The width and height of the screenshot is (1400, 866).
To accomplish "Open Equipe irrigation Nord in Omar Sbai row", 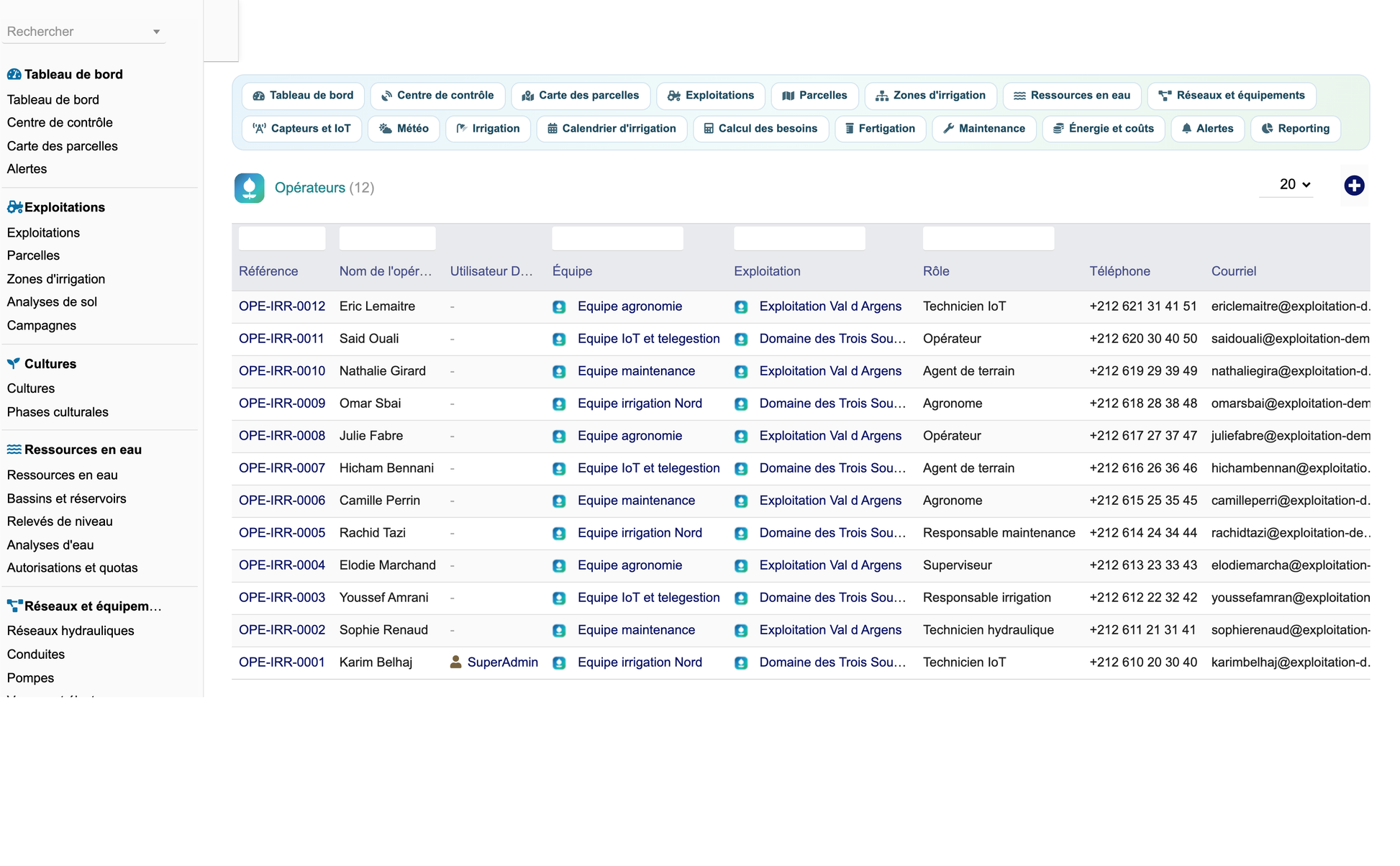I will point(640,404).
